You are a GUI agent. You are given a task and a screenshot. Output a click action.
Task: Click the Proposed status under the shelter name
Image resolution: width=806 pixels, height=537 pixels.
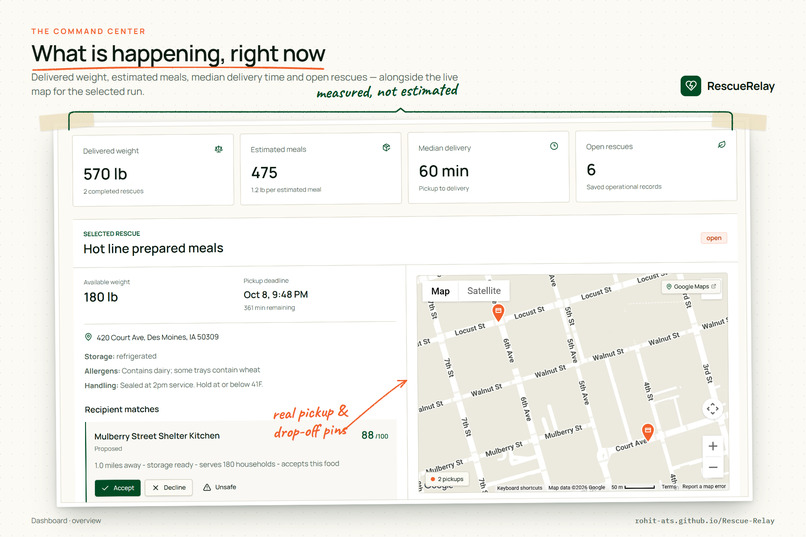coord(108,449)
